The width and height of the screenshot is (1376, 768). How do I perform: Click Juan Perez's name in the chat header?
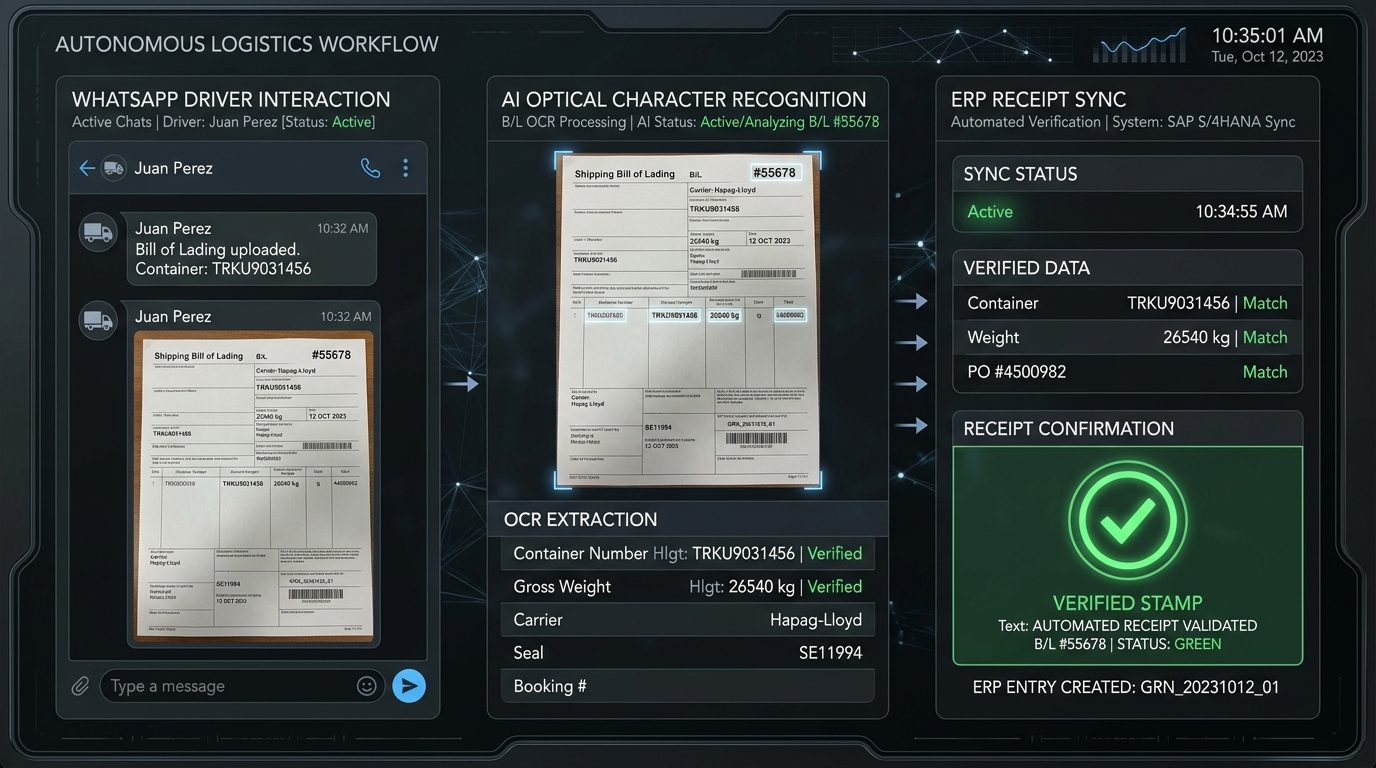pyautogui.click(x=174, y=168)
